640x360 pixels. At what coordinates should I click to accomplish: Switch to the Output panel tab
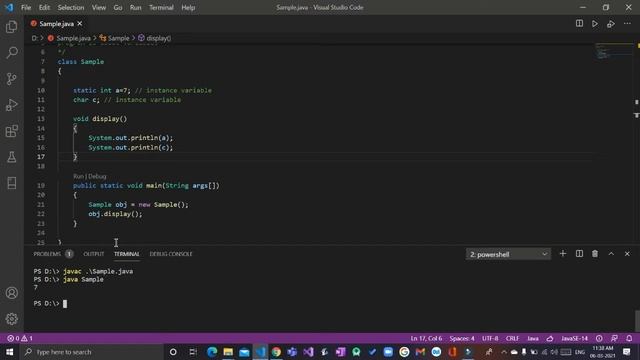[93, 254]
